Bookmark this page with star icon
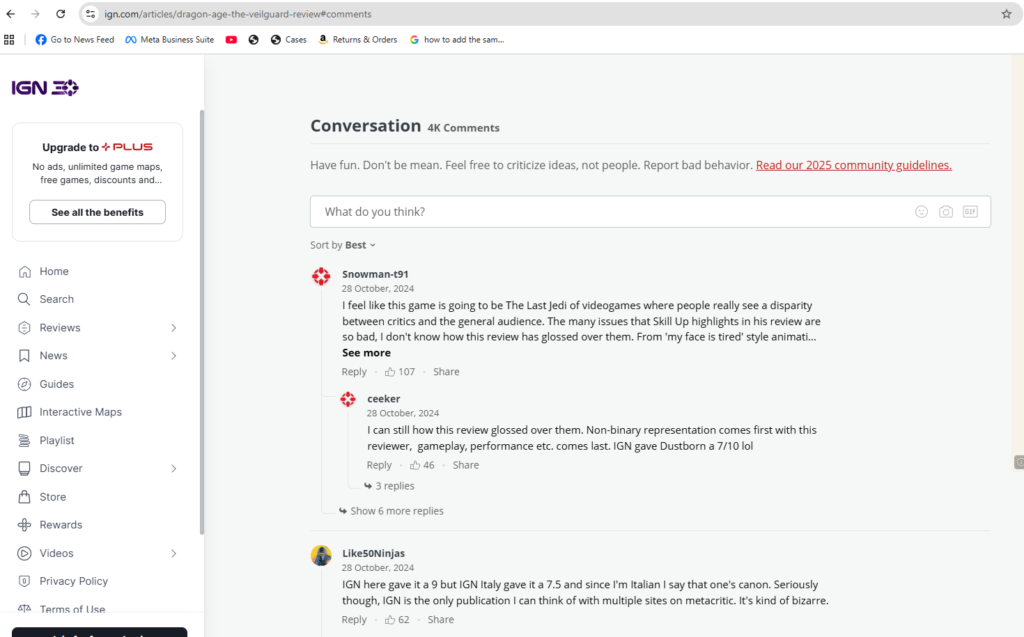The width and height of the screenshot is (1024, 637). (x=1006, y=14)
